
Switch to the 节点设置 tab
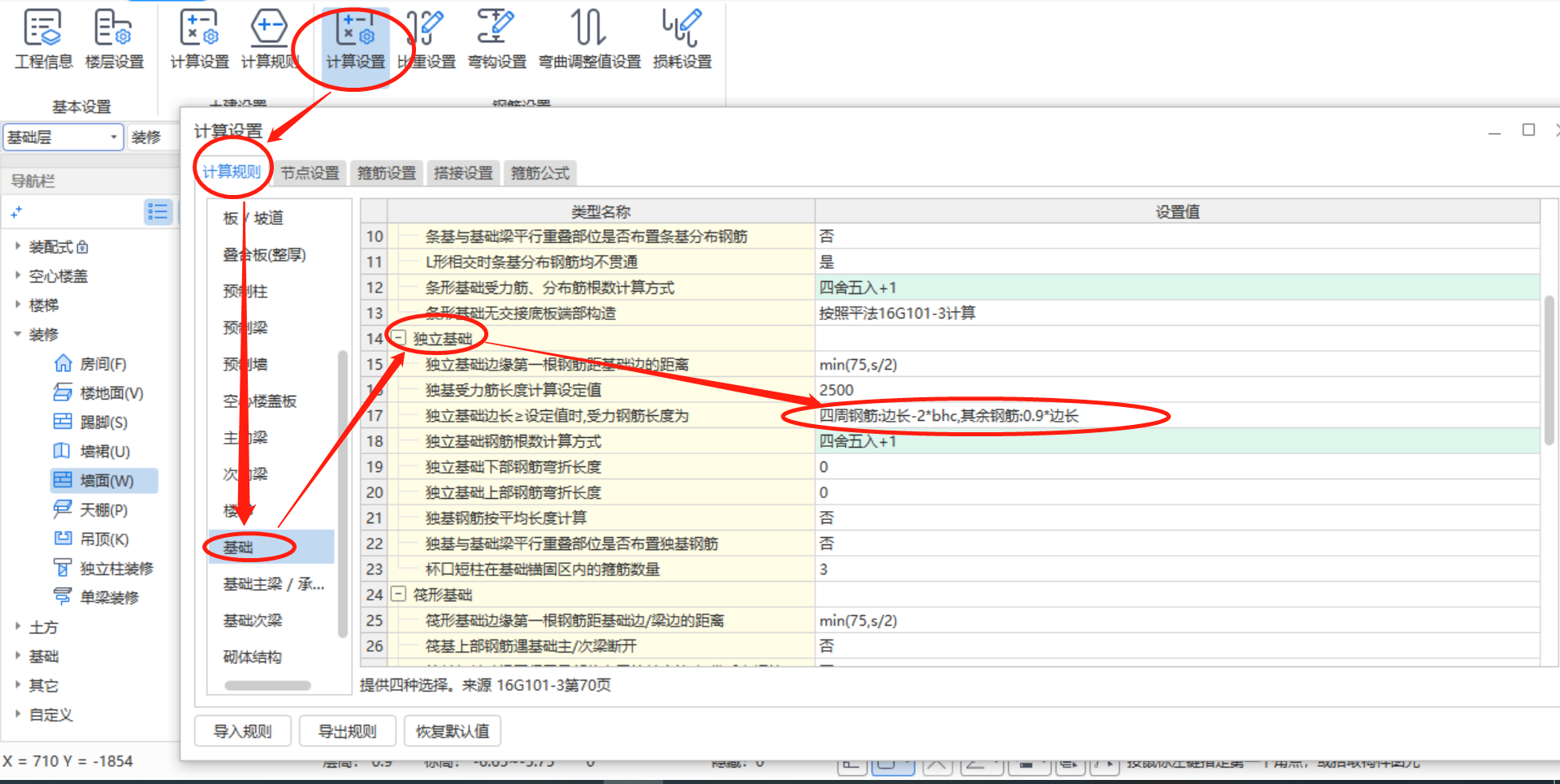(x=310, y=172)
